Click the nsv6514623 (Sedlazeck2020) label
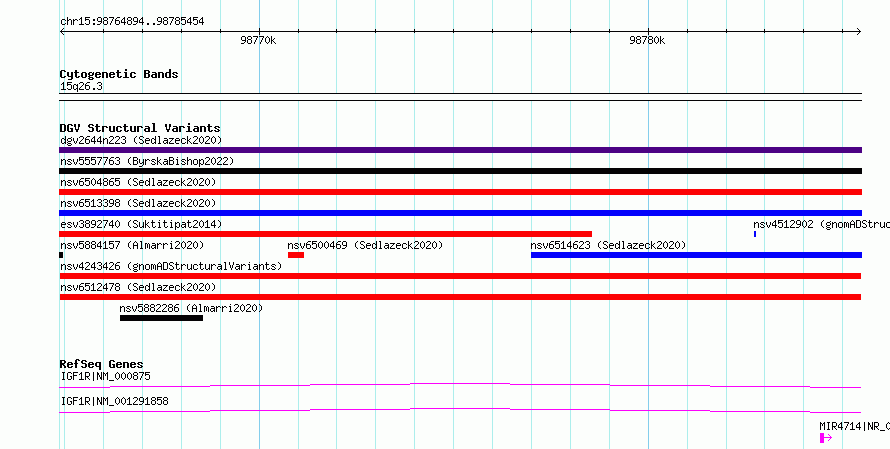The width and height of the screenshot is (890, 449). click(x=608, y=245)
